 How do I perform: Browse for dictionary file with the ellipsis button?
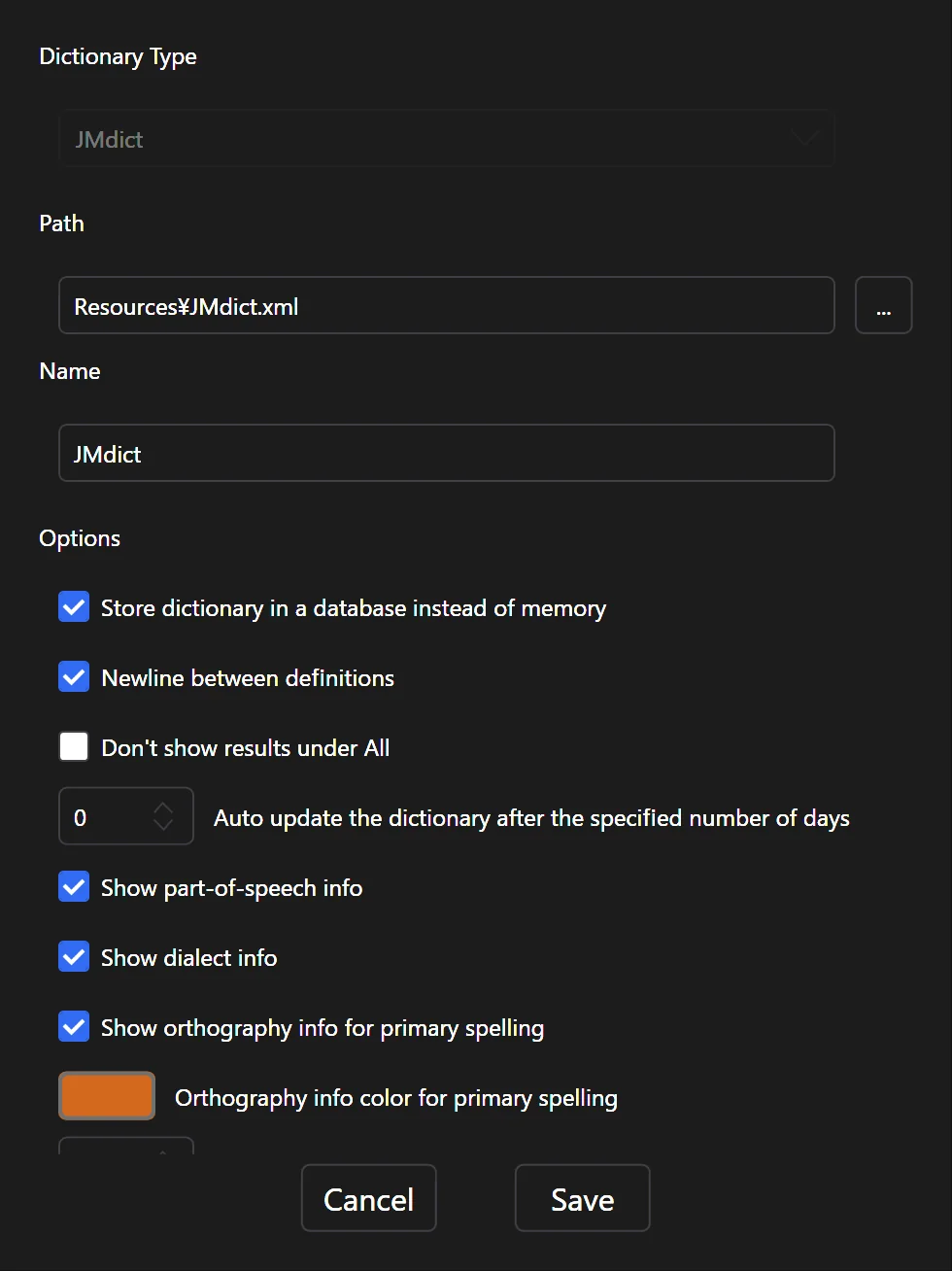(x=883, y=306)
